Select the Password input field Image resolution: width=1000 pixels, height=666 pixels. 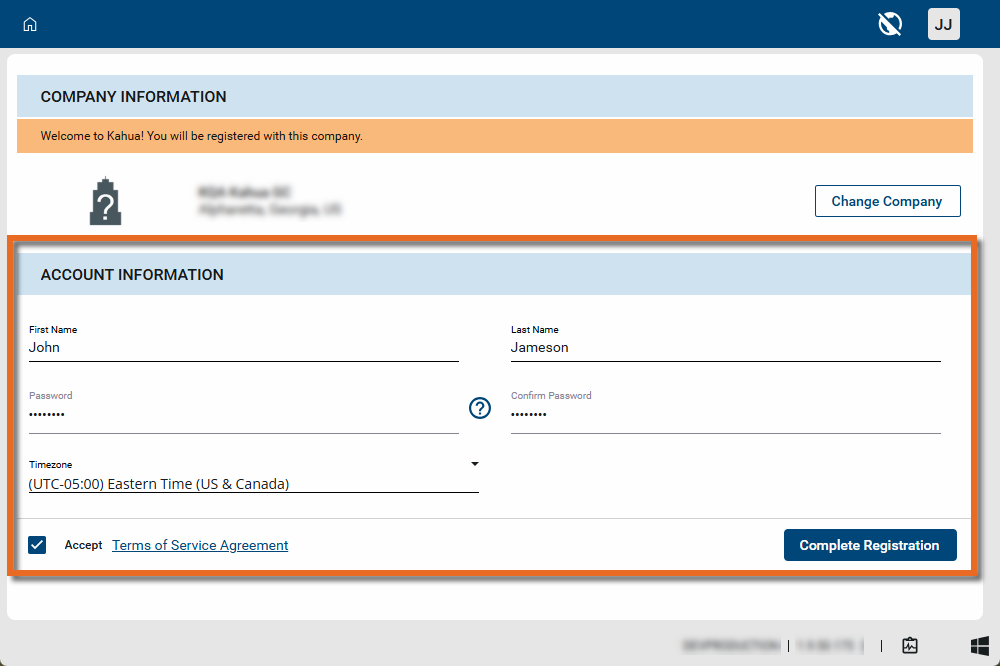click(x=243, y=414)
